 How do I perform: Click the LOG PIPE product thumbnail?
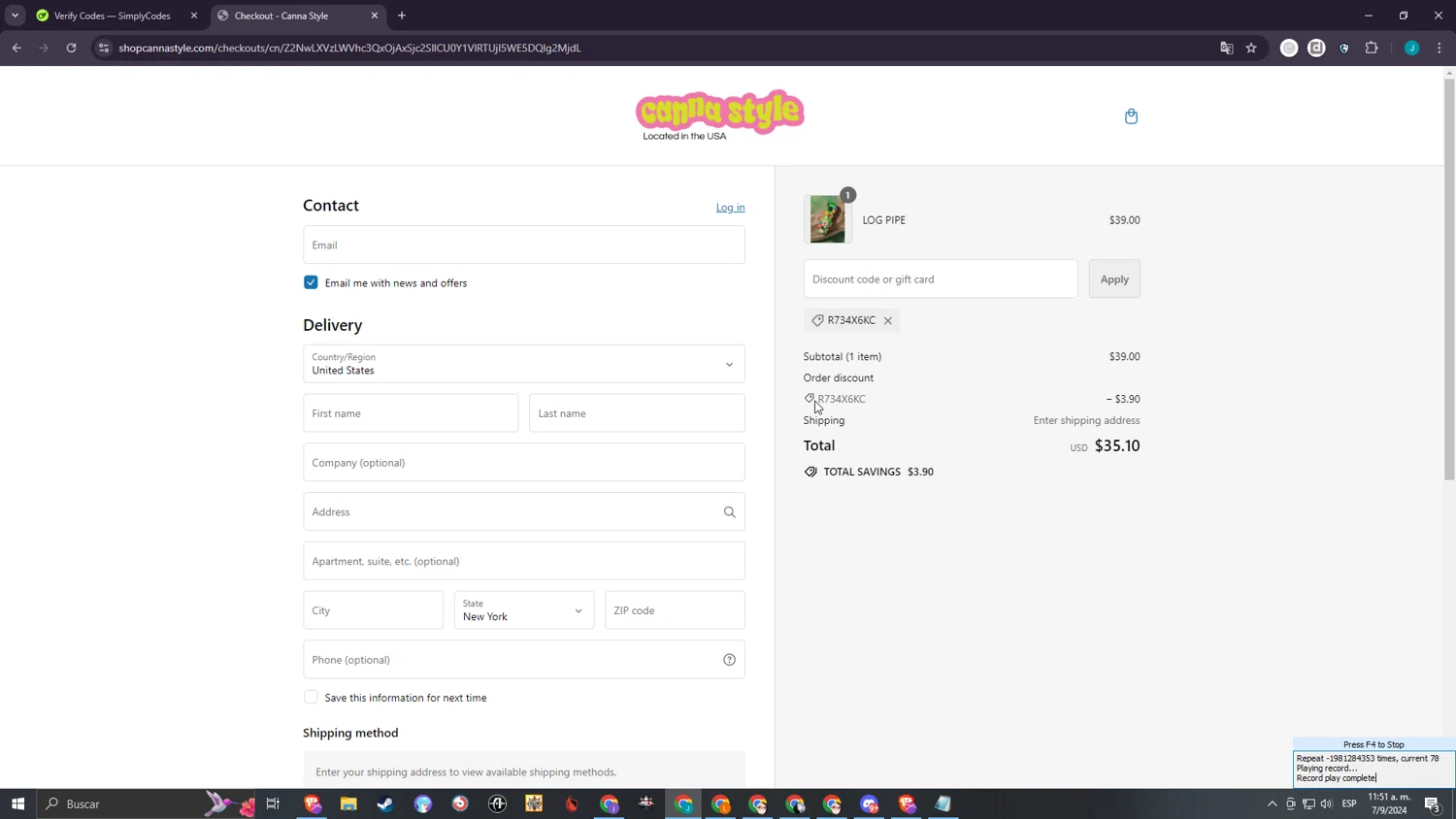tap(827, 219)
